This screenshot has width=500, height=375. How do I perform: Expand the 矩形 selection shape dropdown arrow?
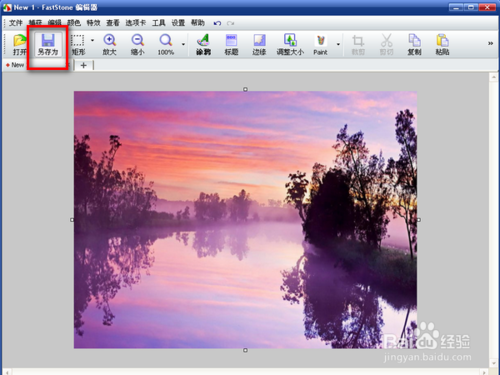92,41
